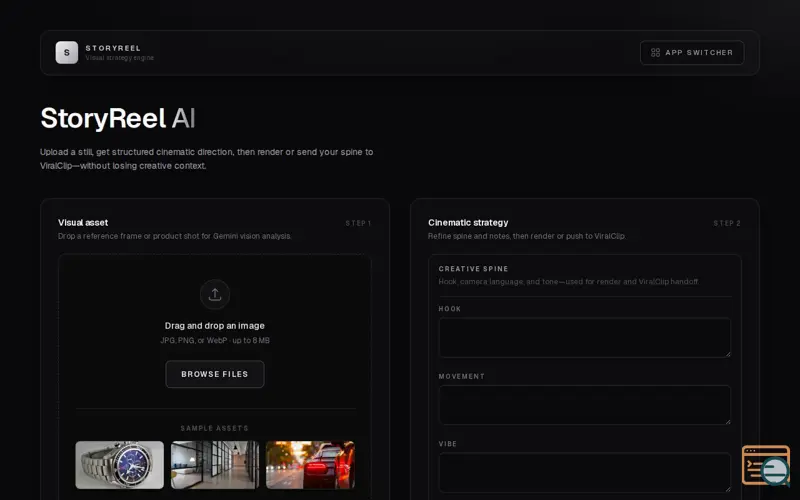
Task: Click the 'VIBE' field label
Action: (448, 444)
